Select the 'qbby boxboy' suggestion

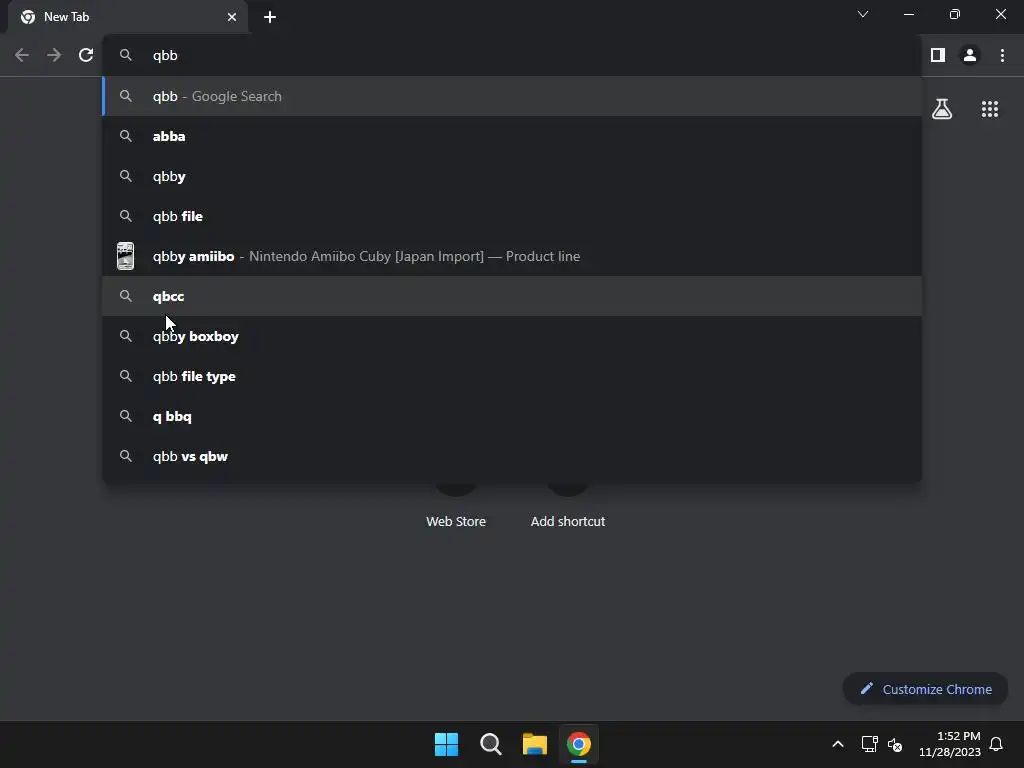pyautogui.click(x=513, y=336)
